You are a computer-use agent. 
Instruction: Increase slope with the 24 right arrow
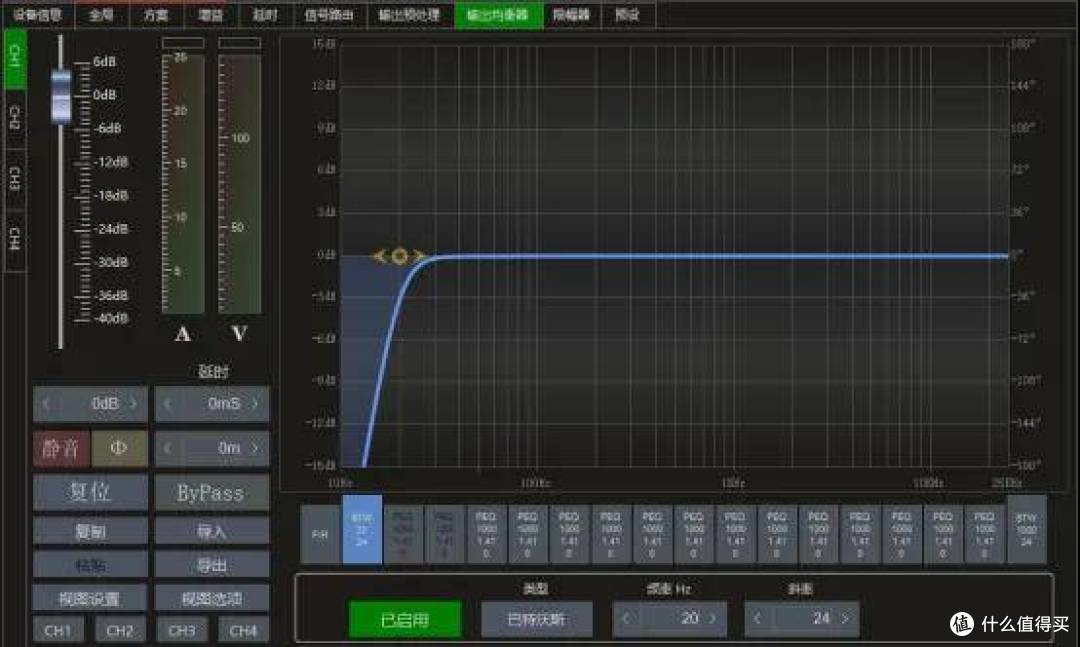coord(845,619)
